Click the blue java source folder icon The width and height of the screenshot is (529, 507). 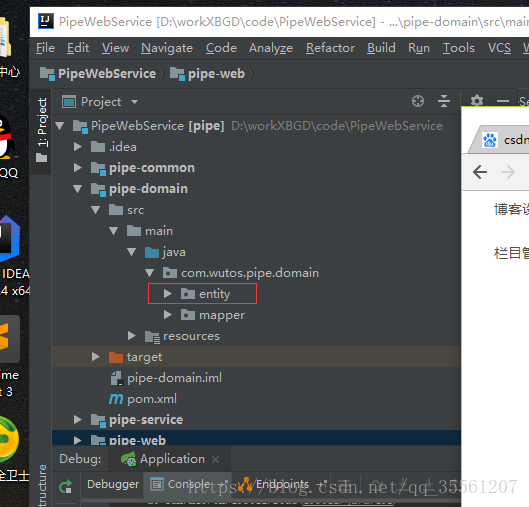click(152, 252)
